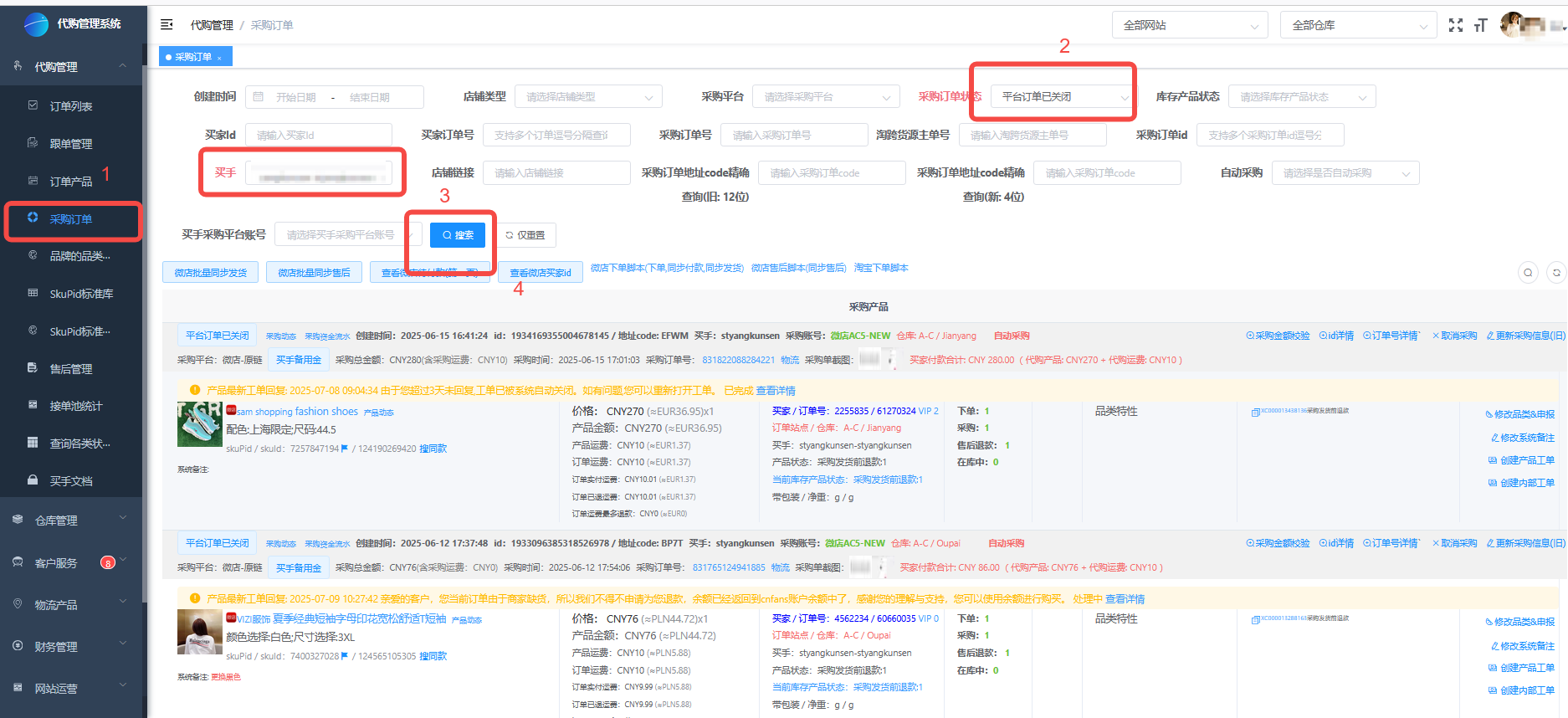This screenshot has height=718, width=1568.
Task: Click the round search icon above table
Action: point(1528,273)
